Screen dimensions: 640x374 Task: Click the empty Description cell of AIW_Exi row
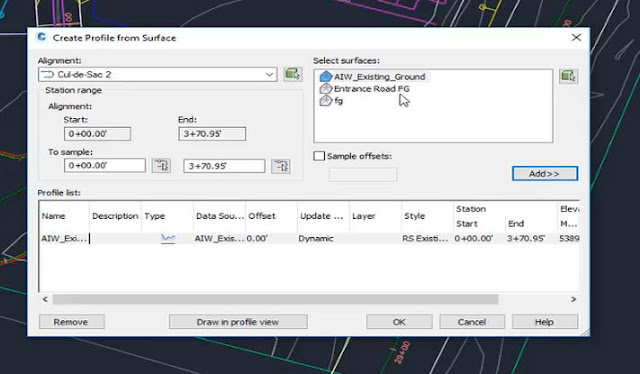pos(115,238)
